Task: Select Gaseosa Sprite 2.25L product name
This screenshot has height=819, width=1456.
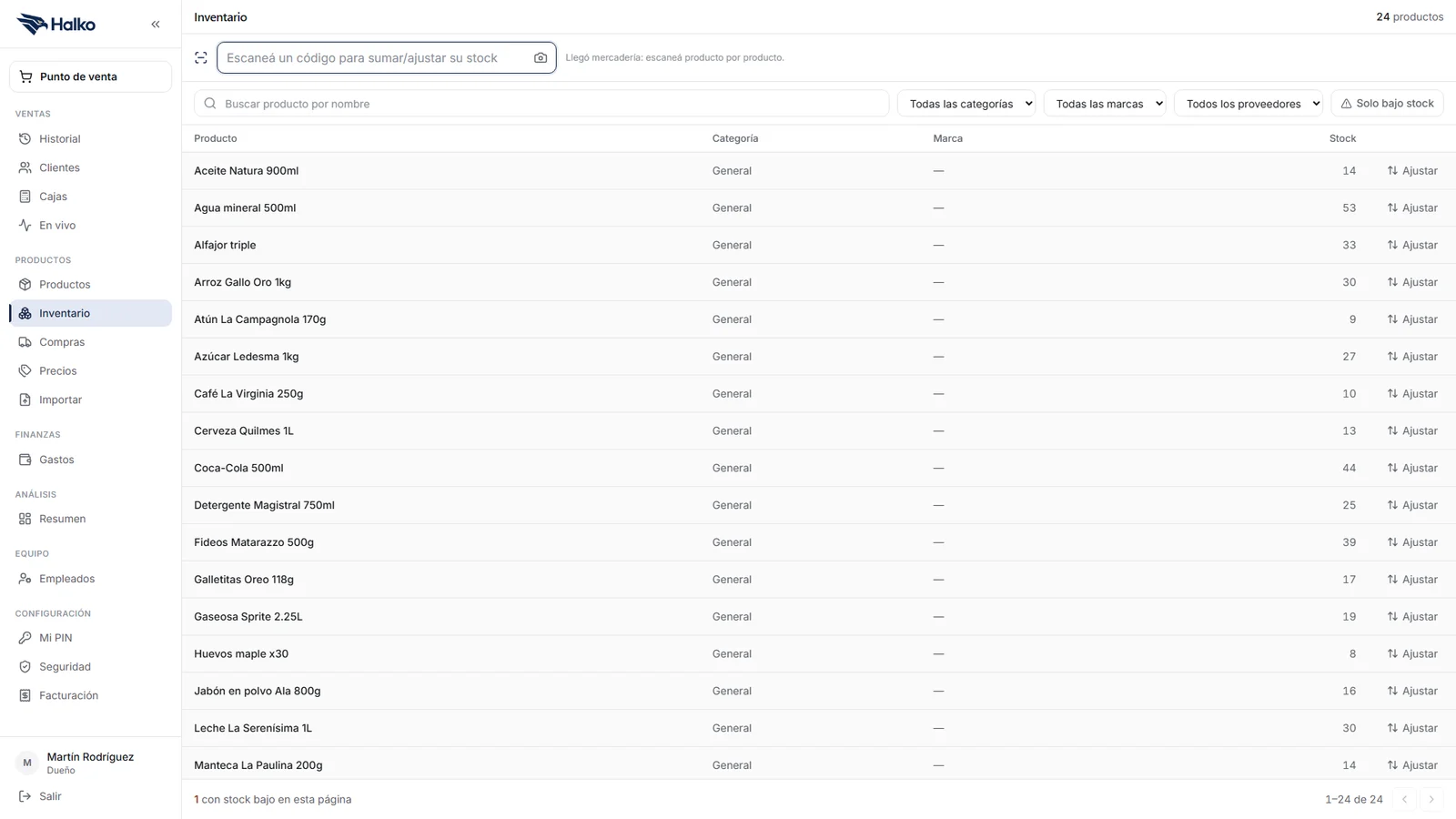Action: [x=248, y=617]
